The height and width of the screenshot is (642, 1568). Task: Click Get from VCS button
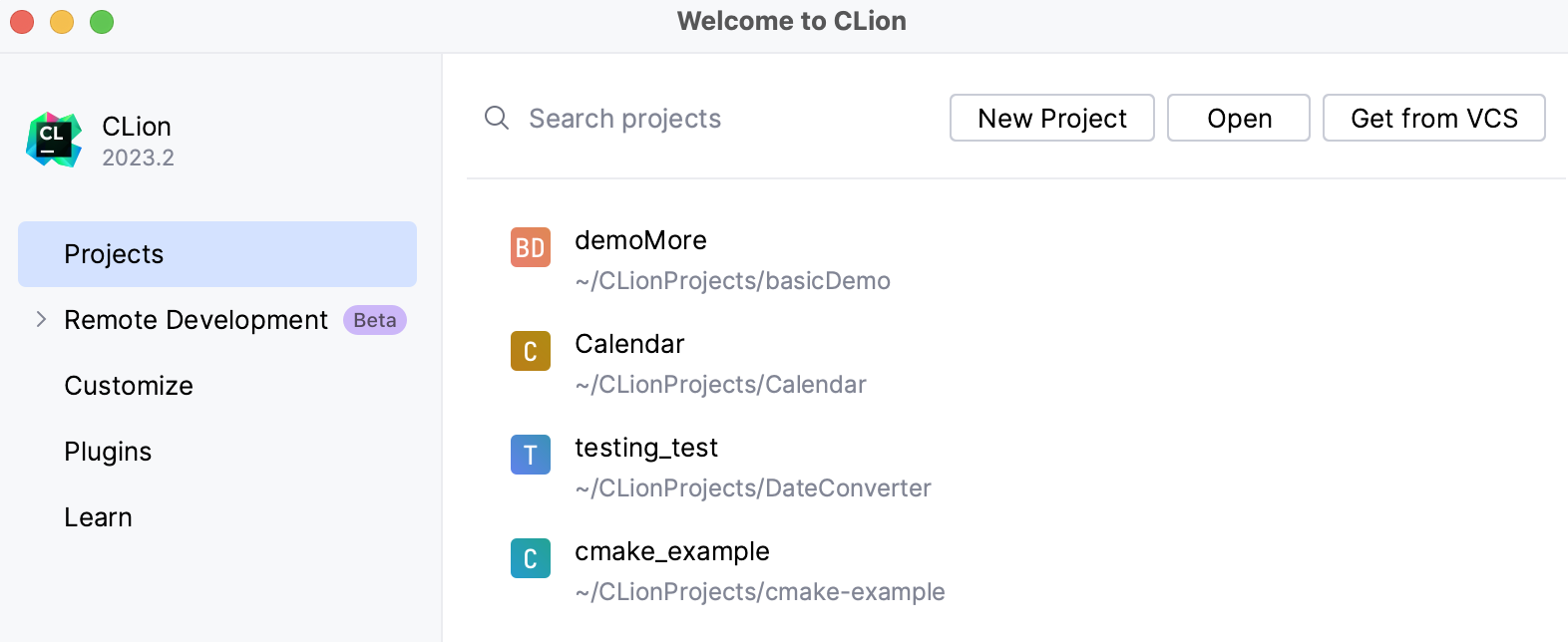click(x=1433, y=119)
